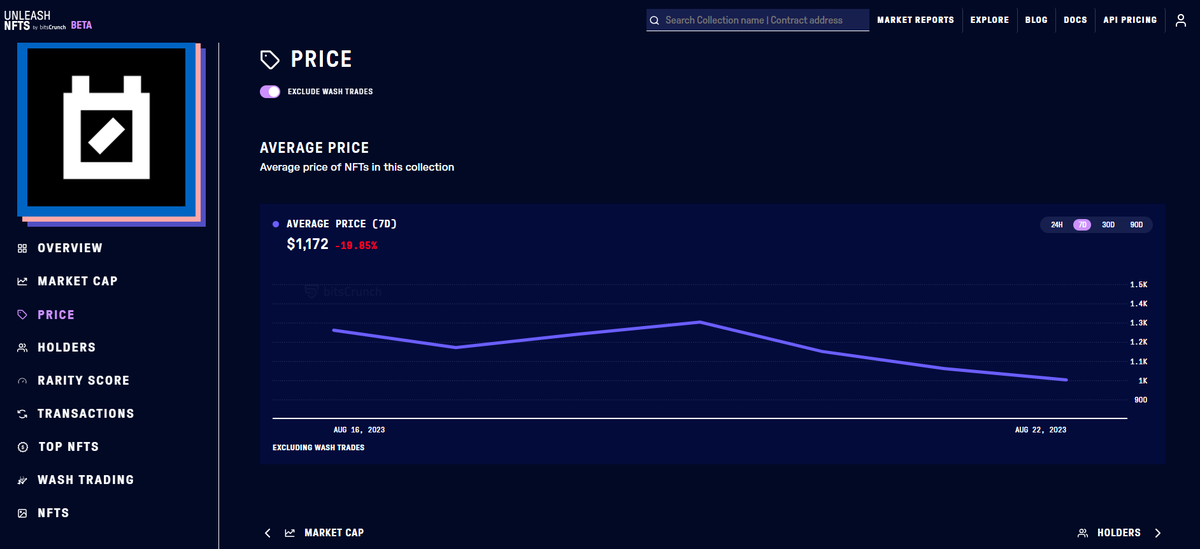1200x549 pixels.
Task: Click the $1,172 price value
Action: click(x=307, y=244)
